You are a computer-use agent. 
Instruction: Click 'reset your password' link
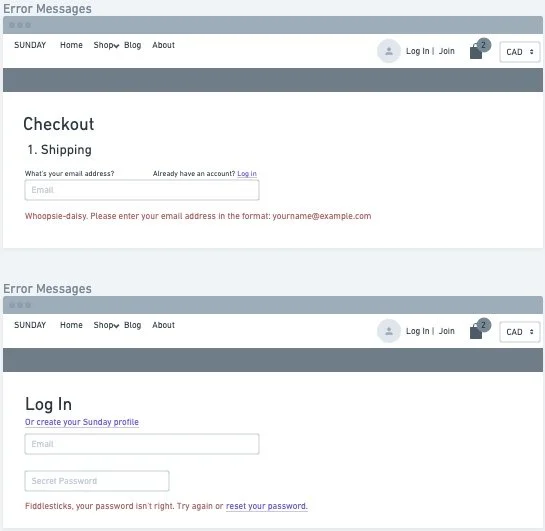tap(267, 506)
